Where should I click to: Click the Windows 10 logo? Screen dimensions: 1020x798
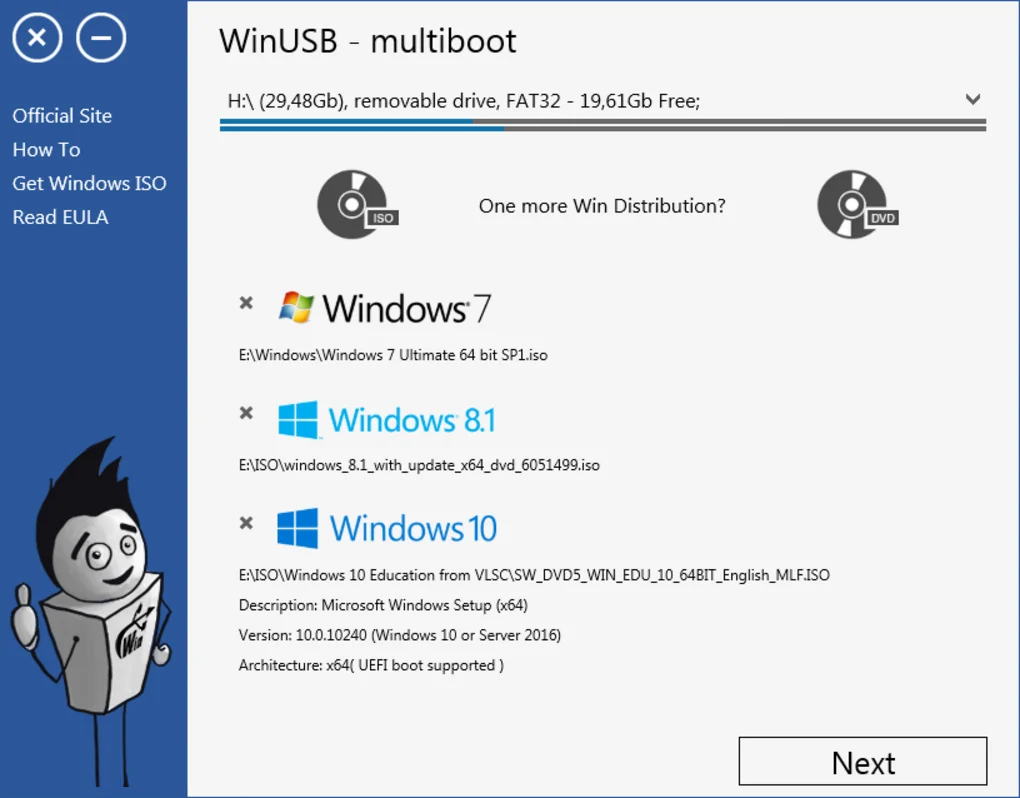[x=387, y=528]
